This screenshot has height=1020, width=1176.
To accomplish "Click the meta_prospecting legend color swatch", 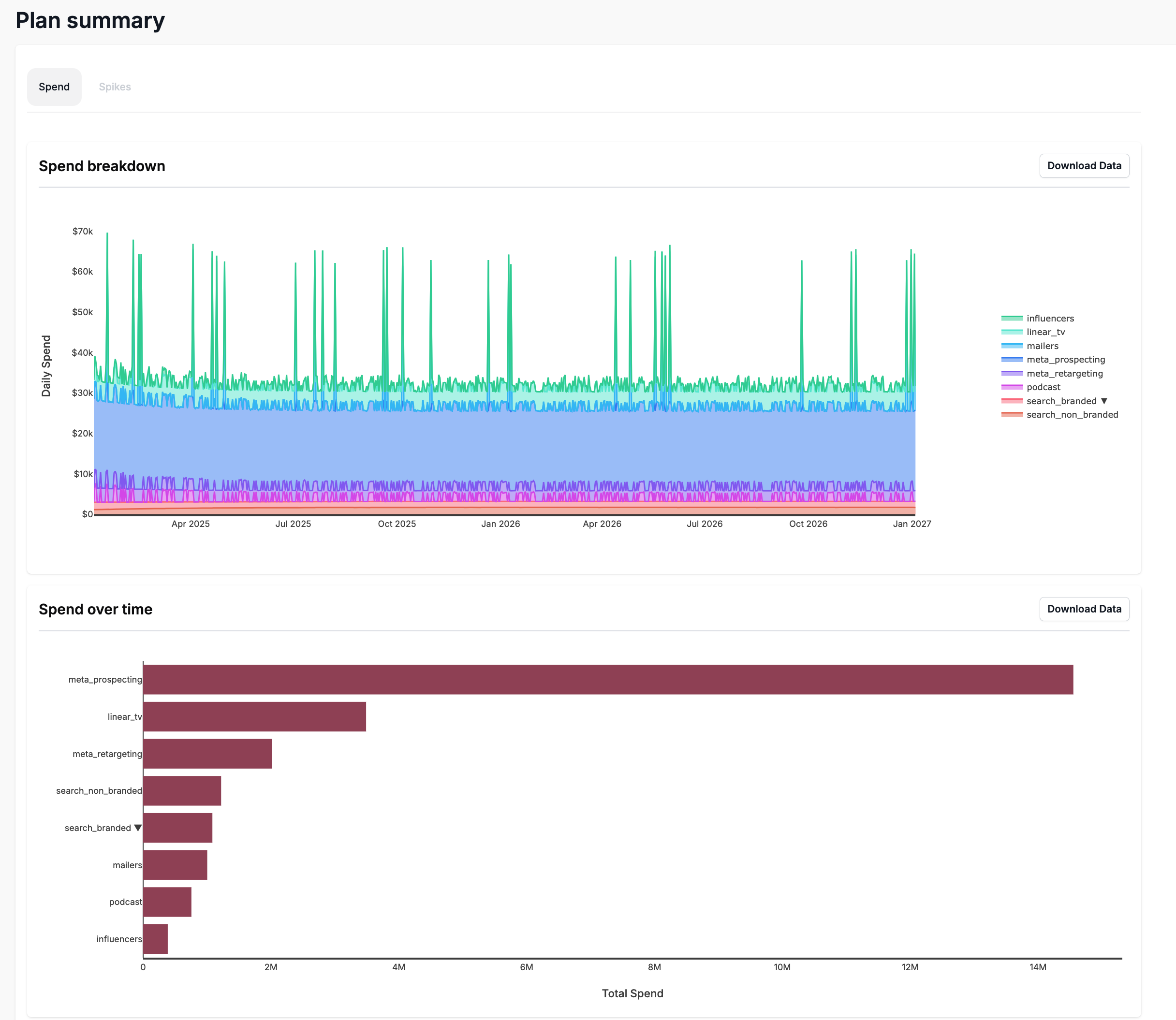I will click(x=1012, y=360).
